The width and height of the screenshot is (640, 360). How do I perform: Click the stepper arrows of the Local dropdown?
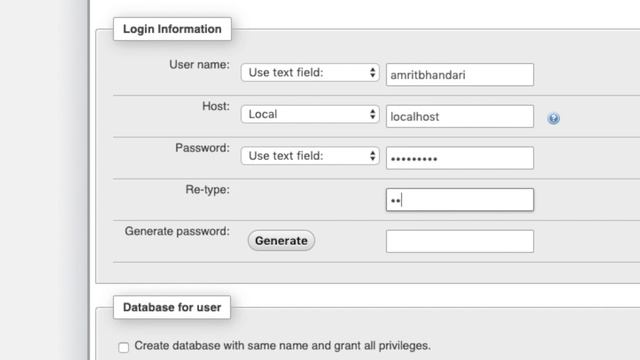[x=372, y=114]
